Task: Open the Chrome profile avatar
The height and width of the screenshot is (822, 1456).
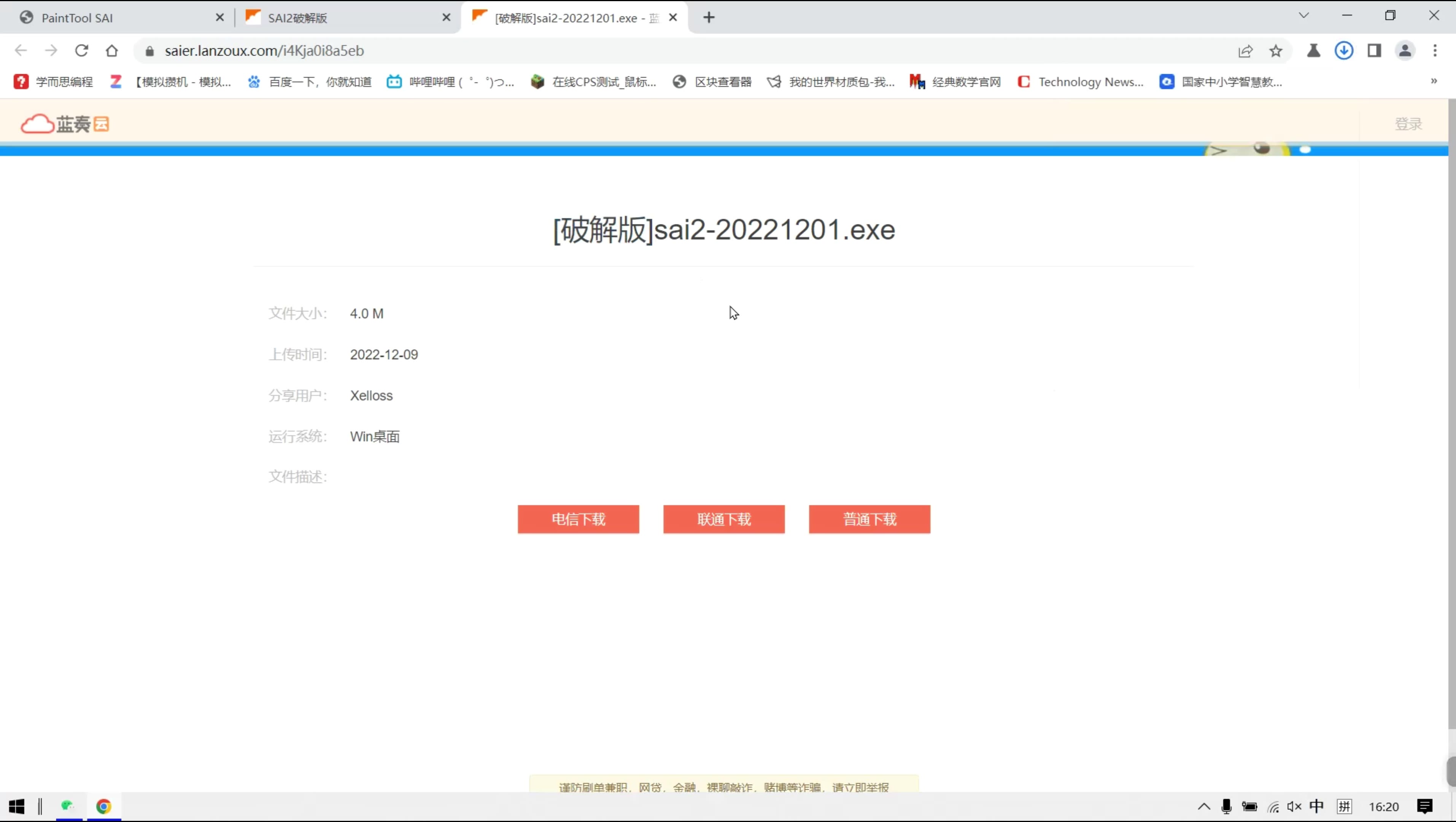Action: [1405, 51]
